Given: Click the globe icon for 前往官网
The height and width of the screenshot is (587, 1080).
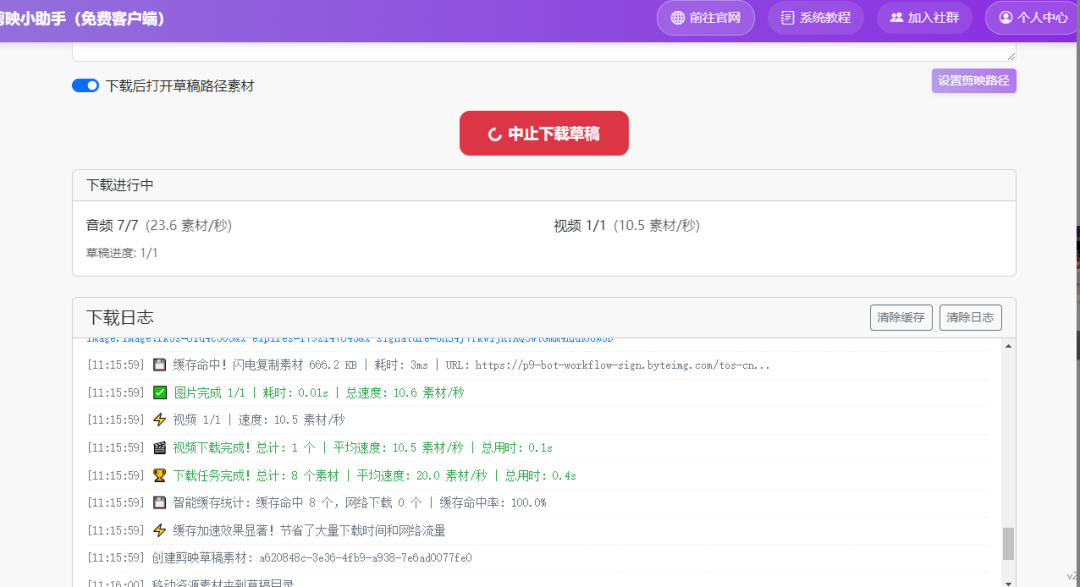Looking at the screenshot, I should click(x=678, y=18).
